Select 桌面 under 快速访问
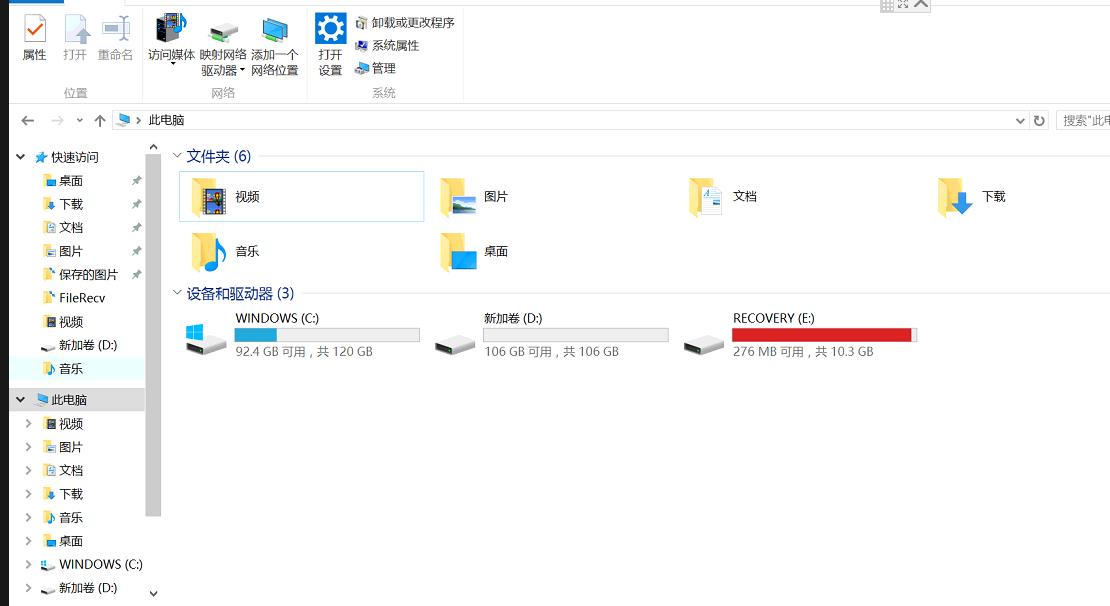The width and height of the screenshot is (1110, 606). coord(71,181)
